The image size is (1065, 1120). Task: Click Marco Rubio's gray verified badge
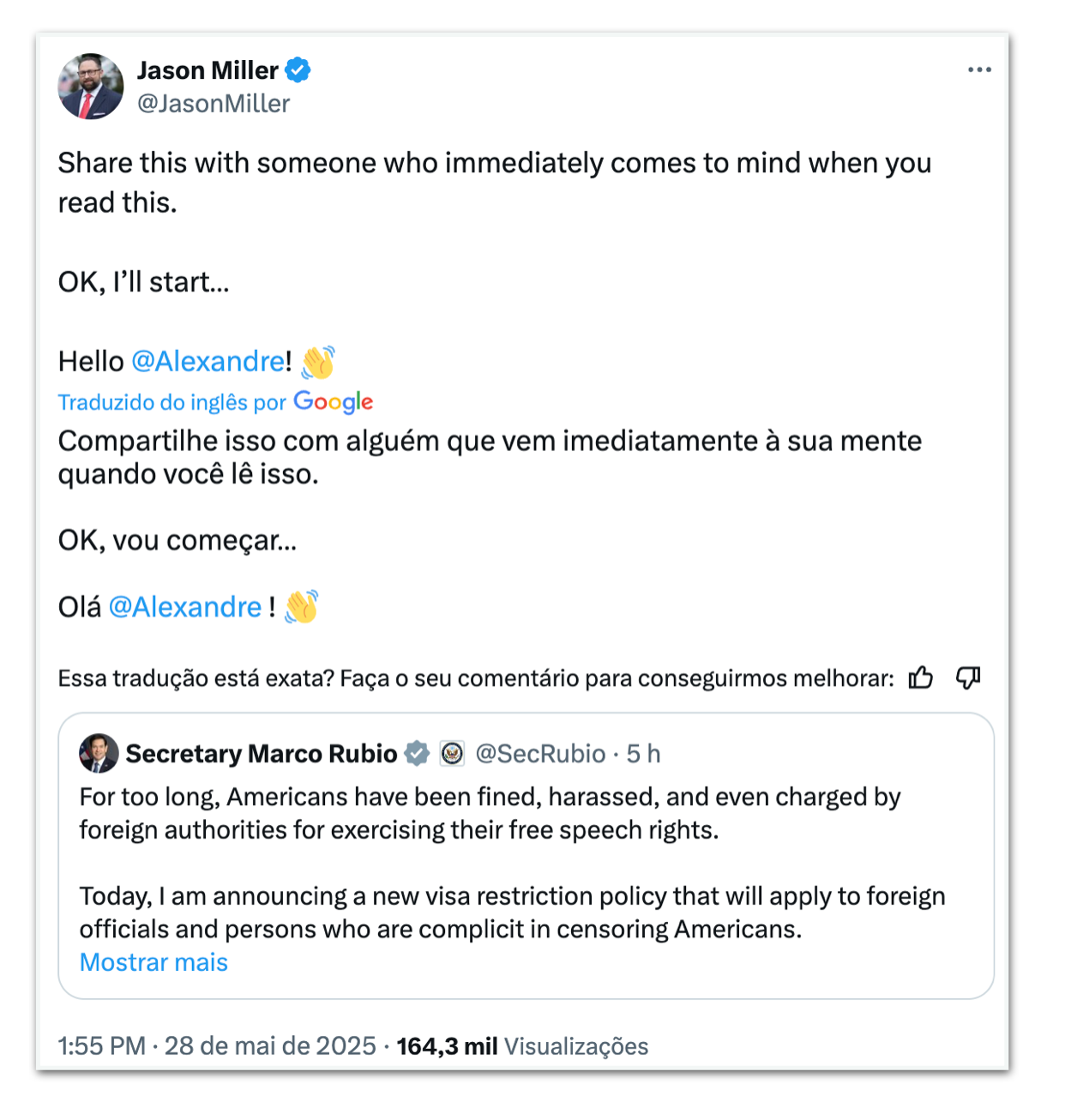[417, 754]
